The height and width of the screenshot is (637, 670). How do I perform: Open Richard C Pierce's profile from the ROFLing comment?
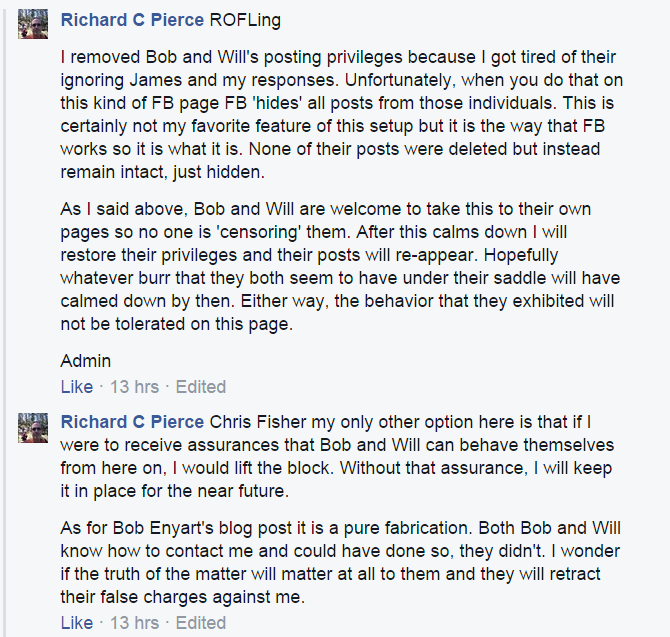pos(132,21)
